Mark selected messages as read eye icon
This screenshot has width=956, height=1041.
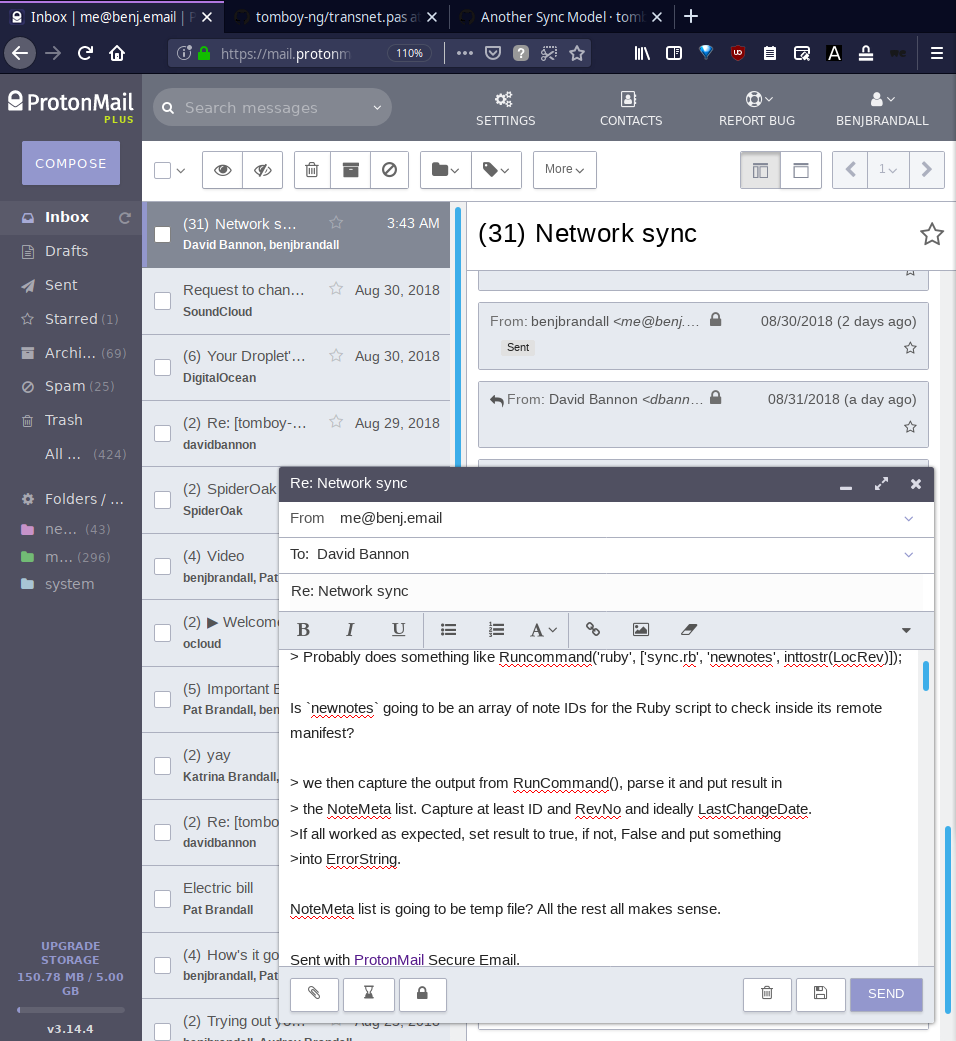tap(222, 170)
